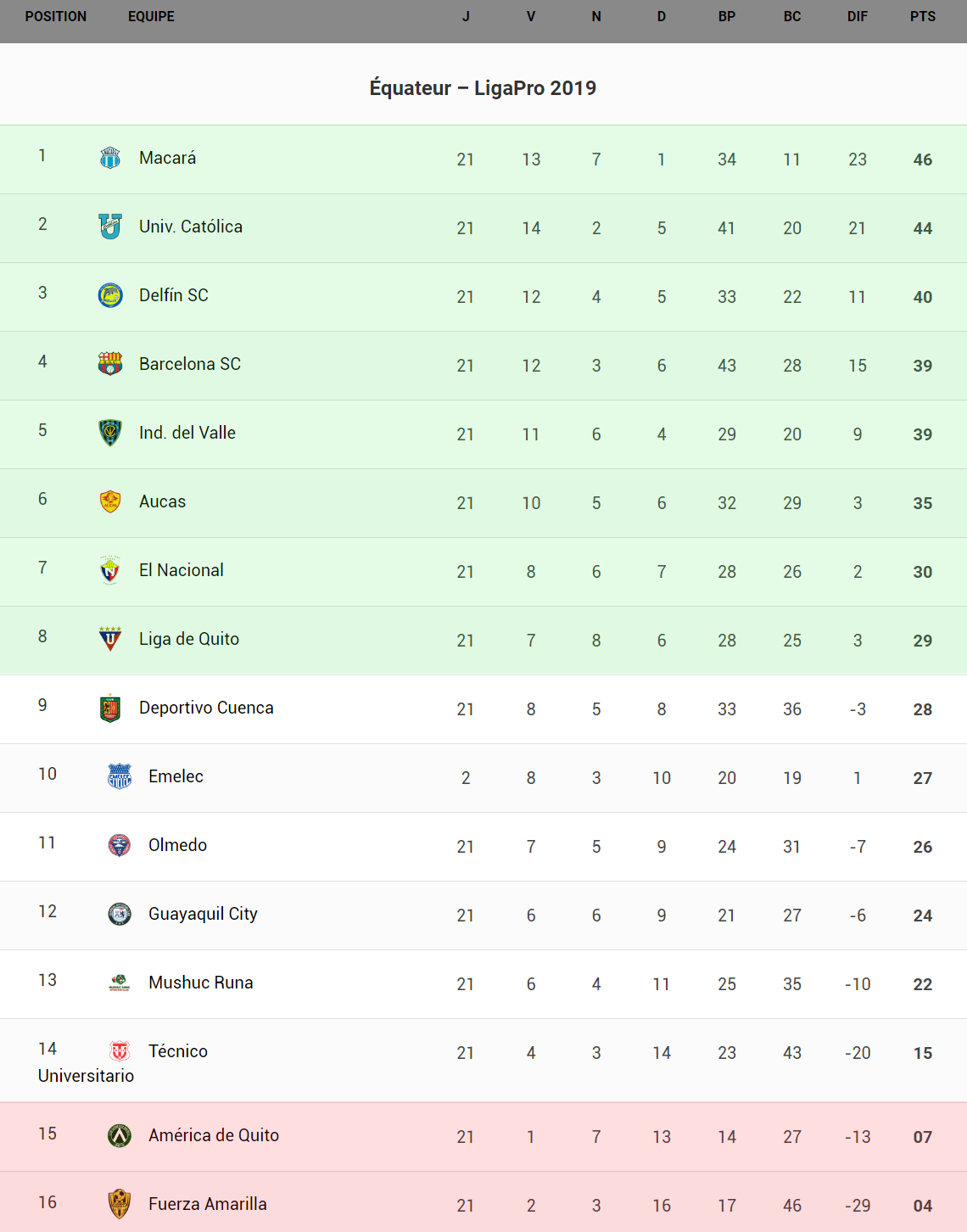Open the Mushuc Runa team name
967x1232 pixels.
tap(200, 983)
